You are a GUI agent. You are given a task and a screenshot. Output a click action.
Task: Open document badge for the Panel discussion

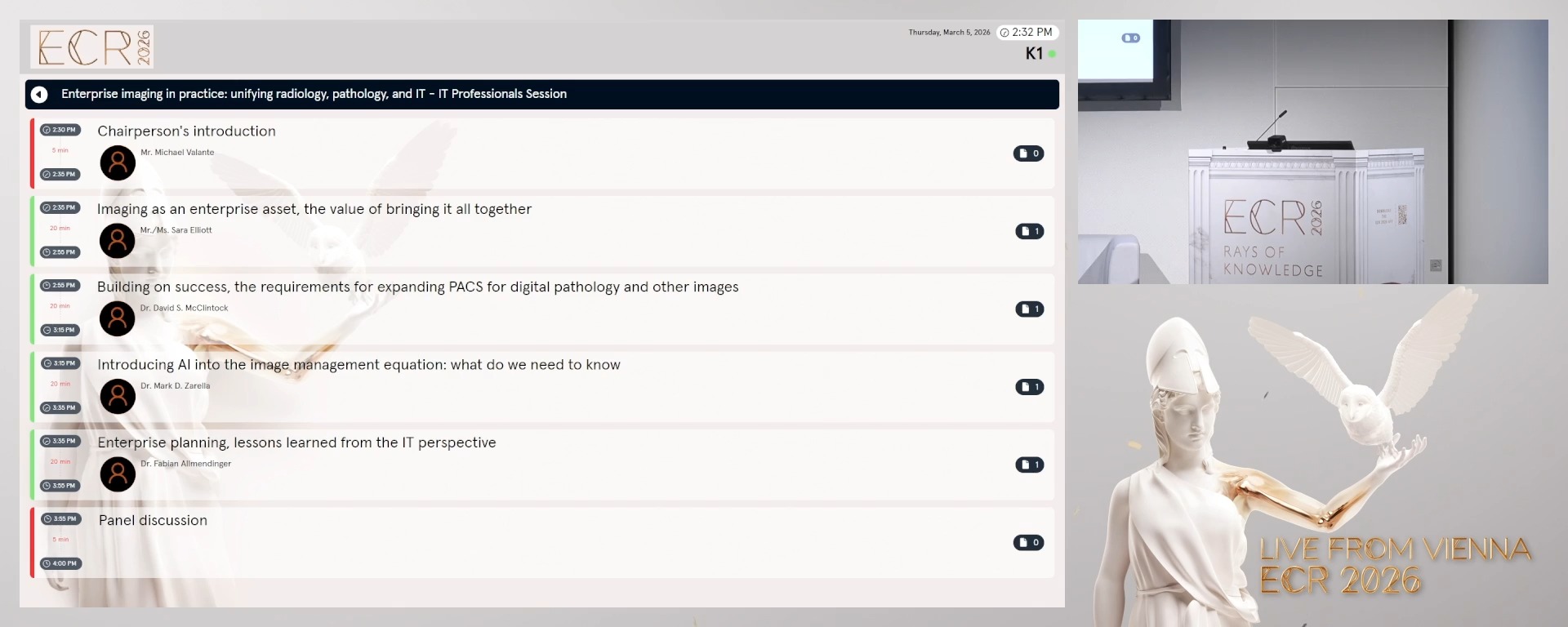point(1028,543)
